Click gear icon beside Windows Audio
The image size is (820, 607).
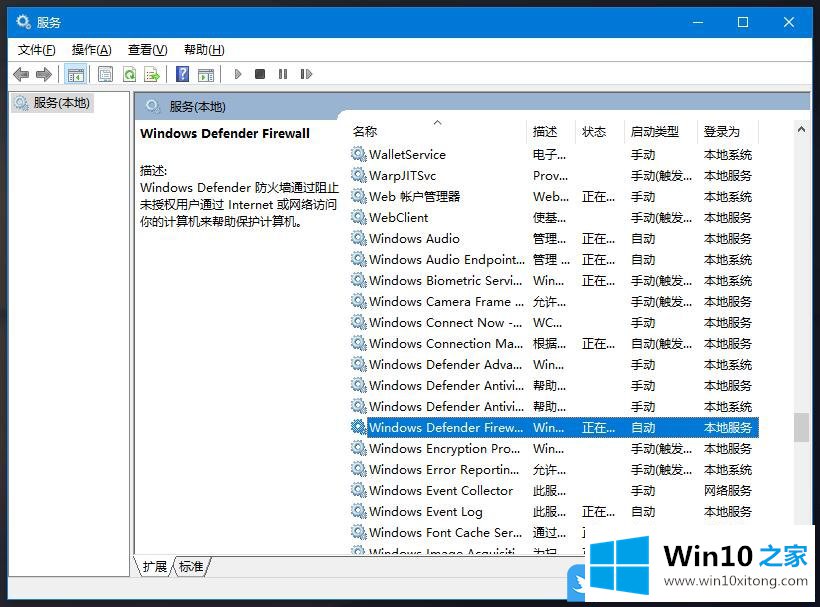point(359,238)
